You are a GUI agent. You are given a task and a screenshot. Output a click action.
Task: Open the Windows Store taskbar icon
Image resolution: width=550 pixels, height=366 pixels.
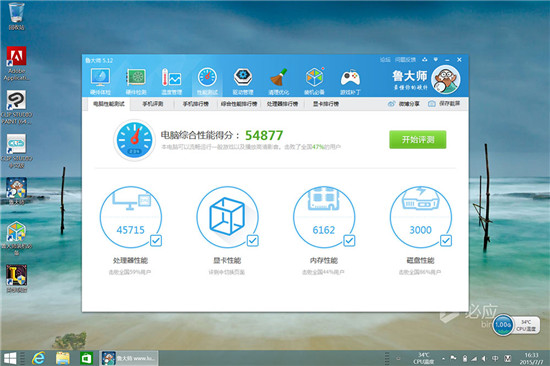point(86,358)
